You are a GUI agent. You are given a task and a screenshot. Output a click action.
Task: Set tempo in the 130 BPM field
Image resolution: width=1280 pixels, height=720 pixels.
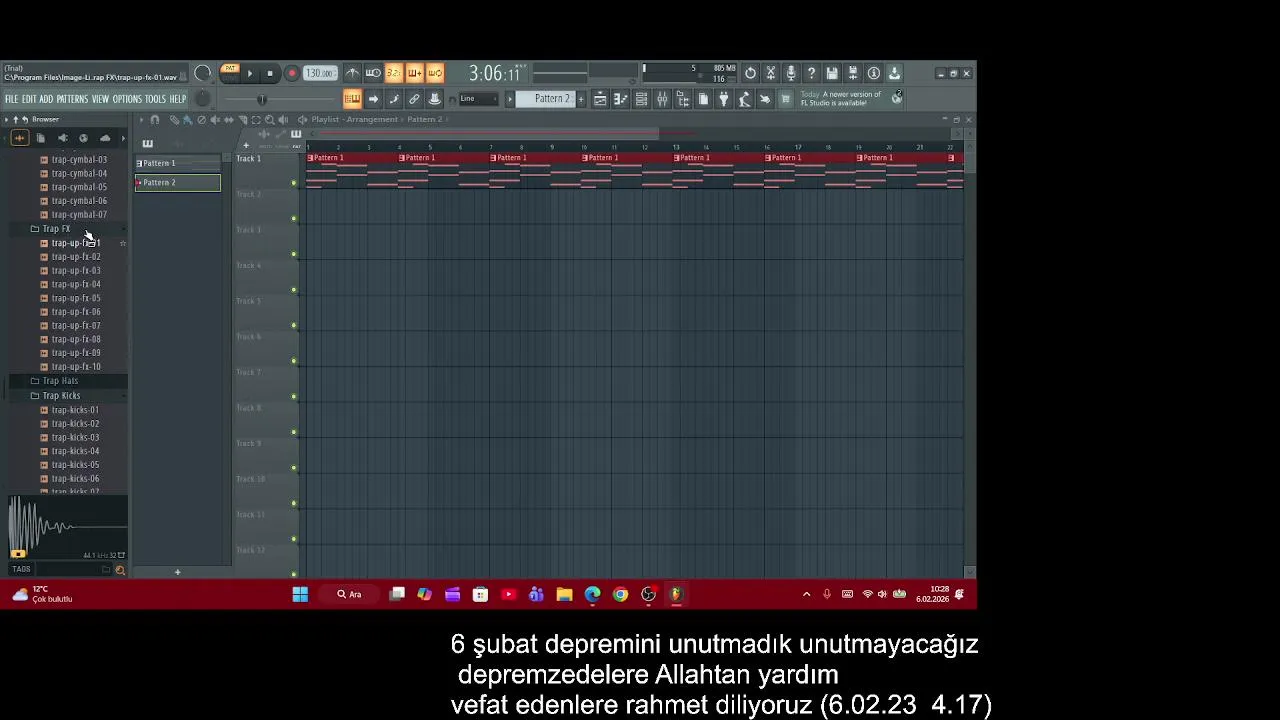320,73
